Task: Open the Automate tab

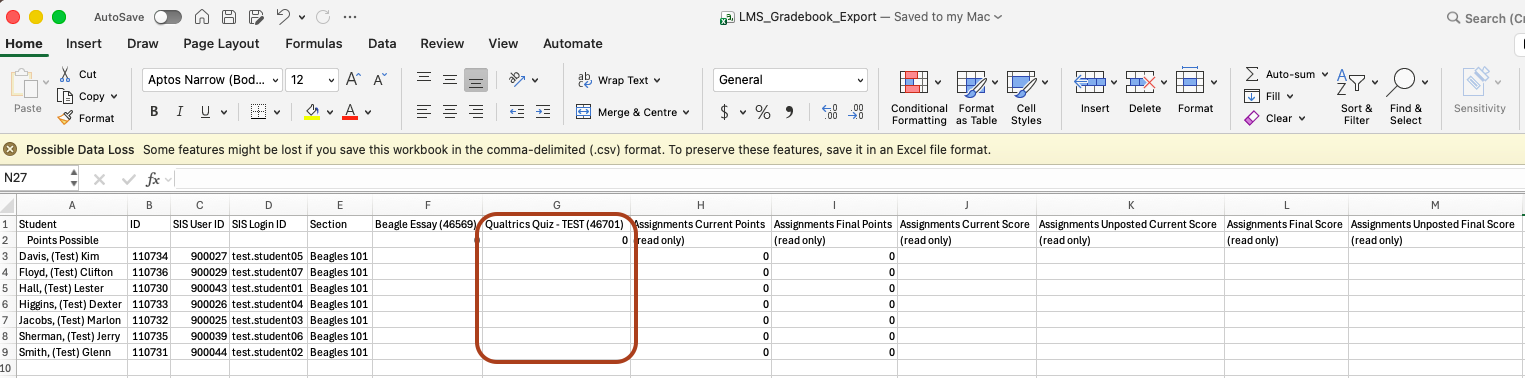Action: click(x=573, y=44)
